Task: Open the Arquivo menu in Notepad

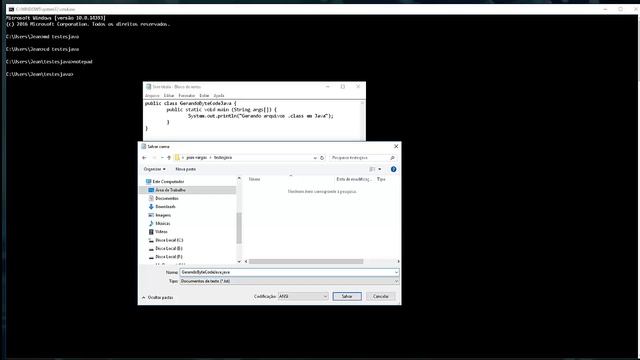Action: 152,96
